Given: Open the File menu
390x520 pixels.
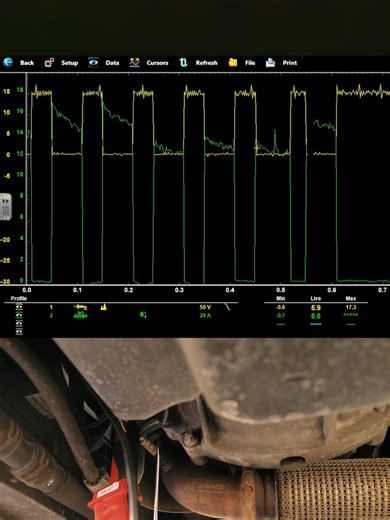Looking at the screenshot, I should (250, 63).
